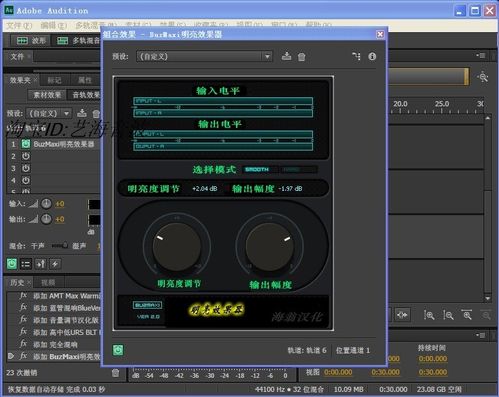The image size is (499, 397).
Task: Click the -1.97 dB output value
Action: (290, 189)
